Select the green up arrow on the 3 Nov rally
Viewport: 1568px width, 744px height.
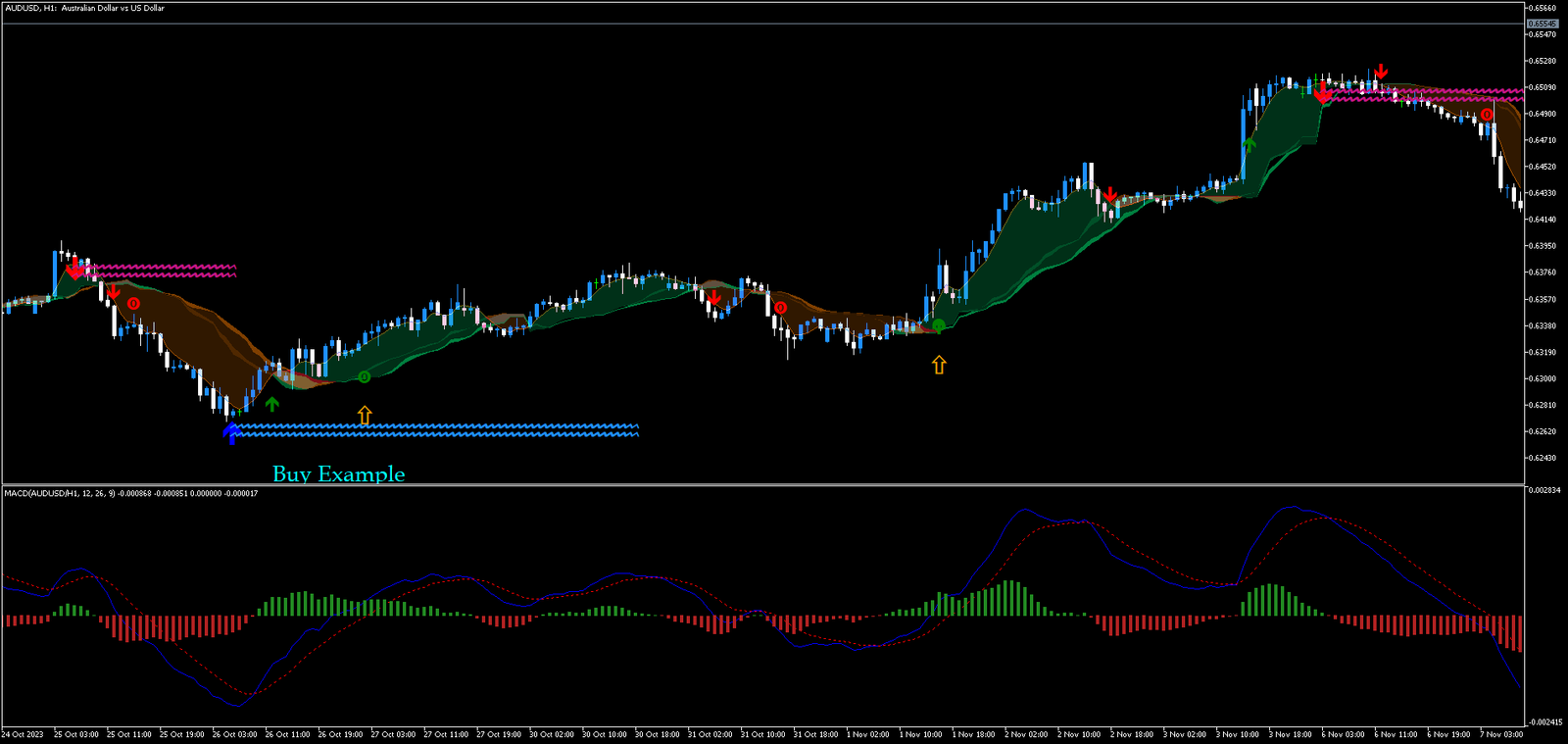click(x=1249, y=145)
